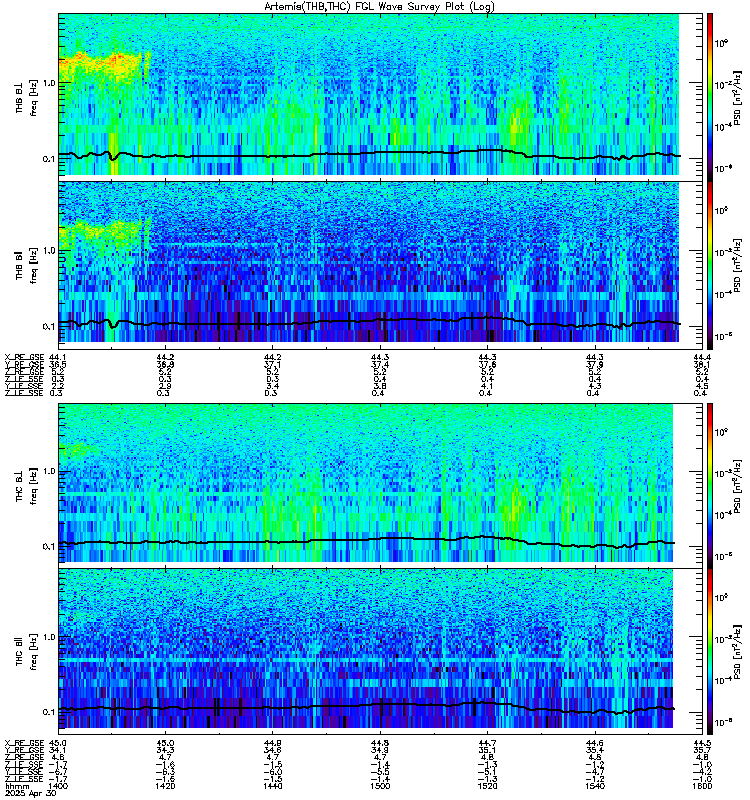Viewport: 750px width, 800px height.
Task: Click the '2025 Apr 30' date label
Action: coord(30,793)
